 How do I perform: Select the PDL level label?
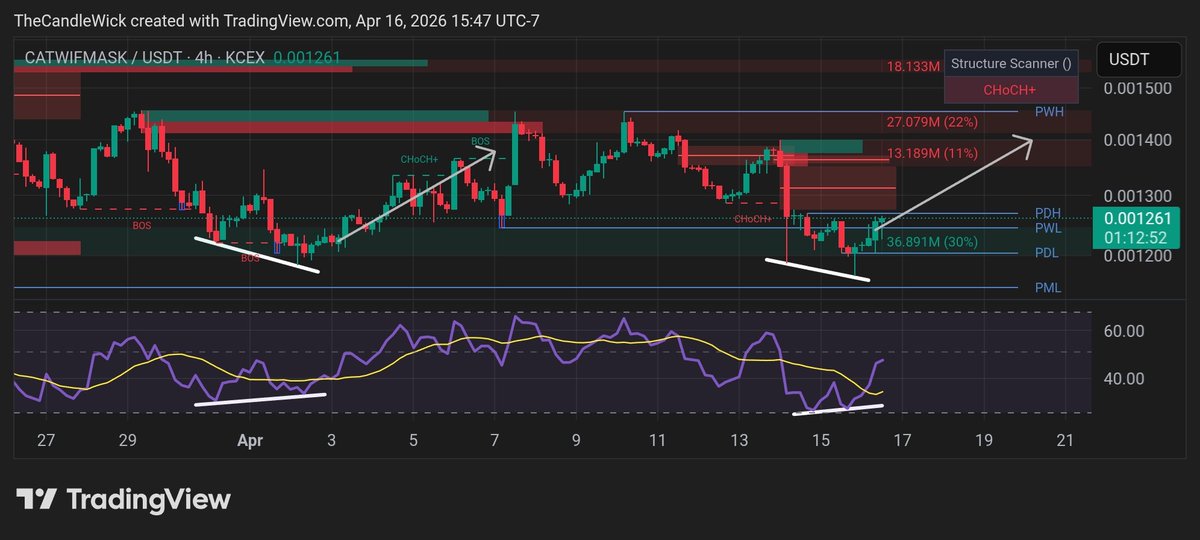(x=1047, y=253)
